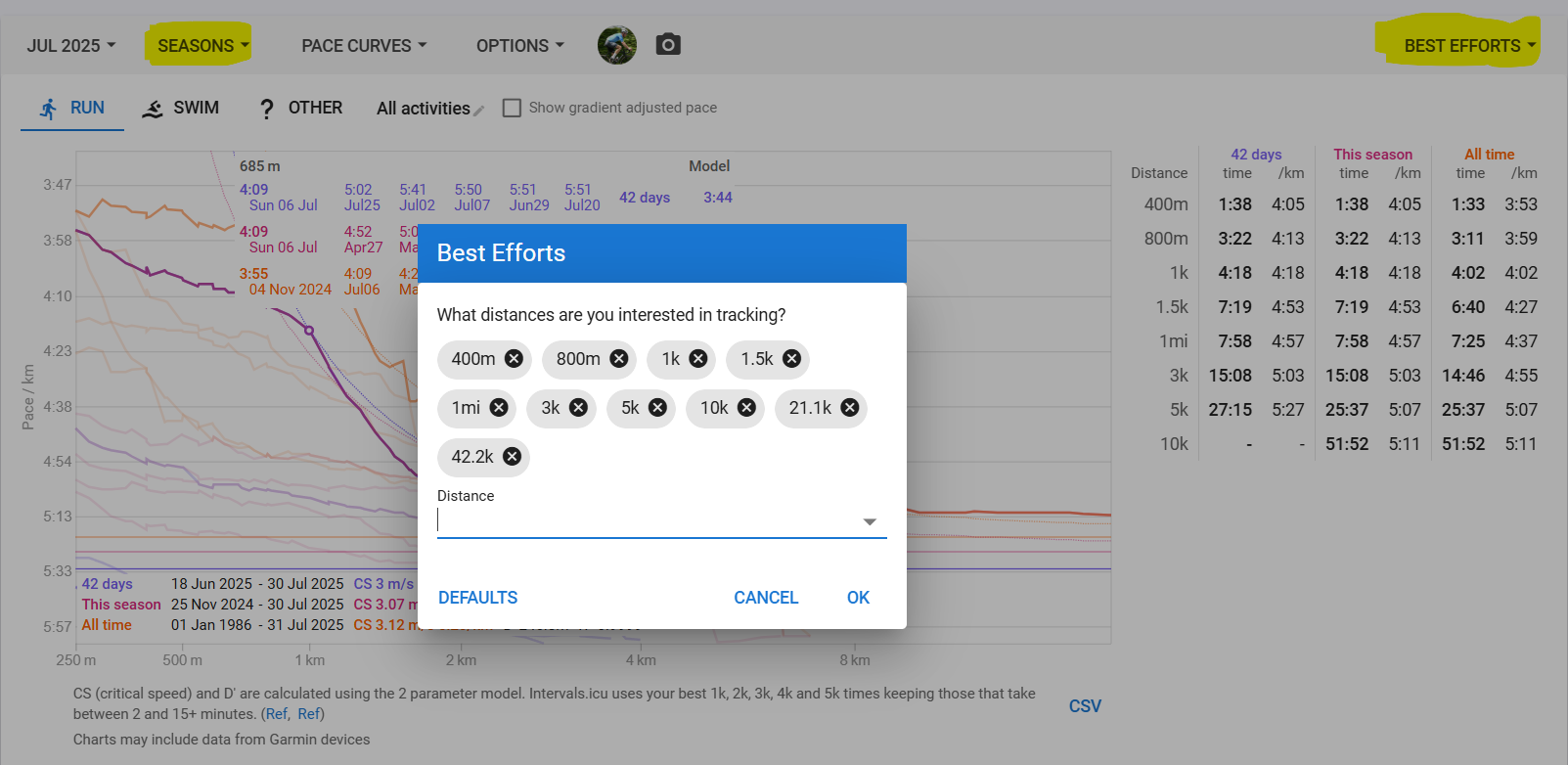Remove the 400m distance chip
Screen dimensions: 1568x765
click(x=514, y=359)
